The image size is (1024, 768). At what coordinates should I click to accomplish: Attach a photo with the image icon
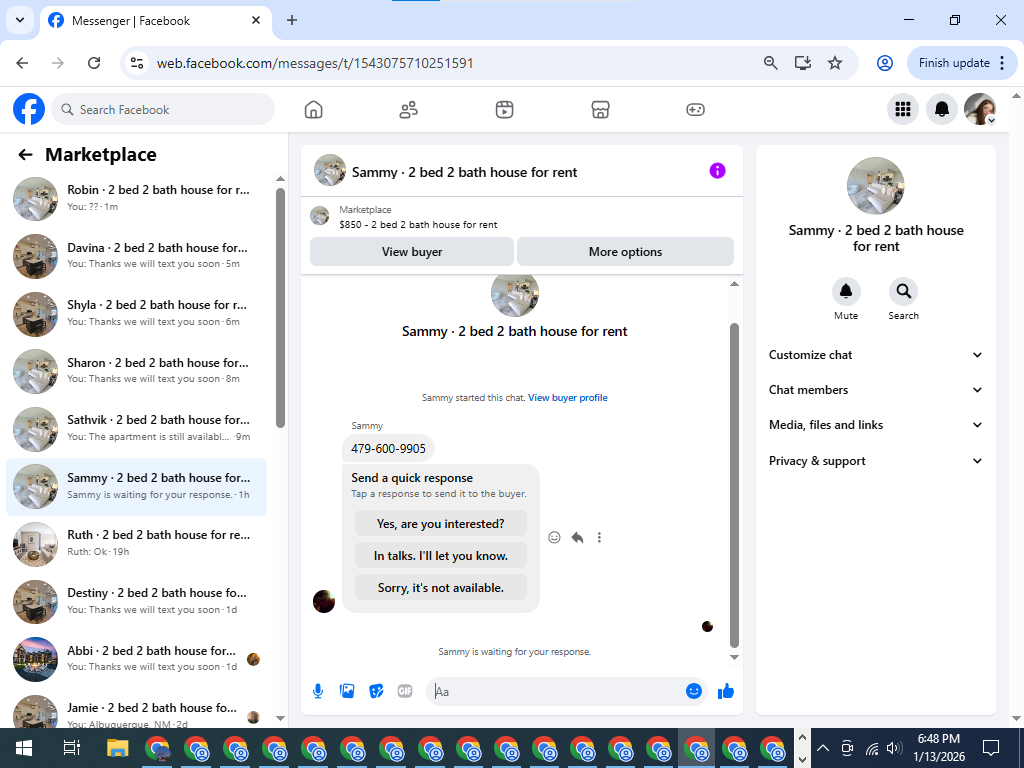[347, 691]
